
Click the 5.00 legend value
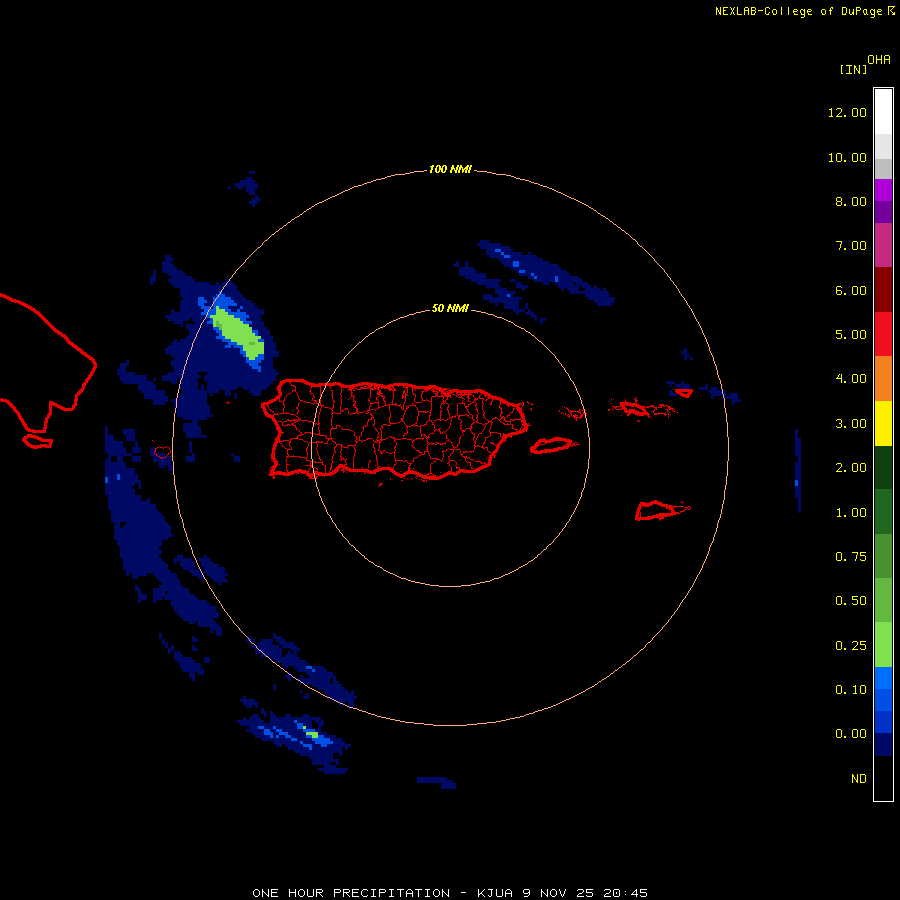click(x=850, y=335)
